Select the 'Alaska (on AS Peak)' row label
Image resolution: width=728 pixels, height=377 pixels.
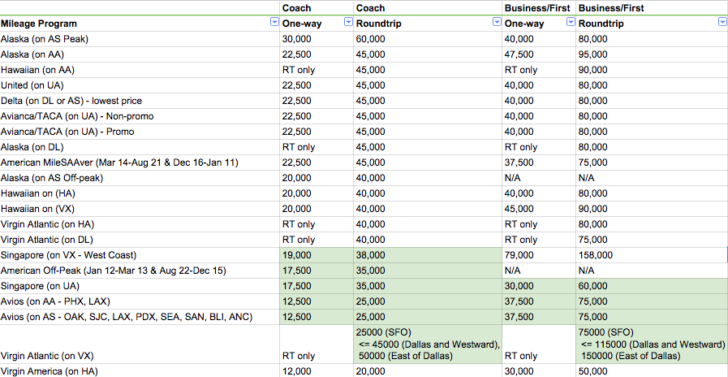[140, 39]
